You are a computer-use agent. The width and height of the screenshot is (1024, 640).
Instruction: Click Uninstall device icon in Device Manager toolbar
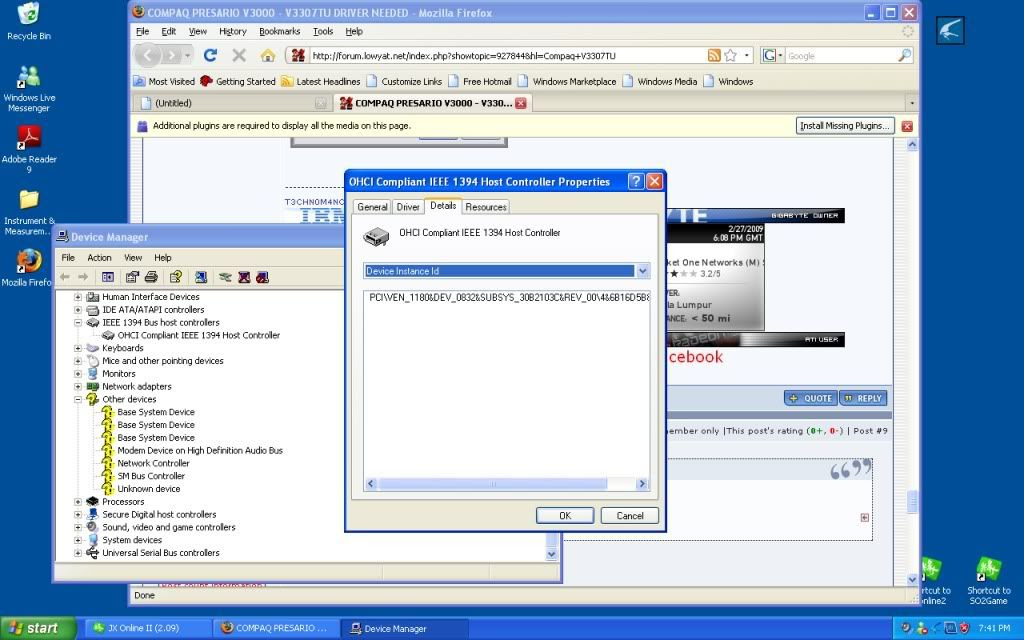(x=244, y=277)
